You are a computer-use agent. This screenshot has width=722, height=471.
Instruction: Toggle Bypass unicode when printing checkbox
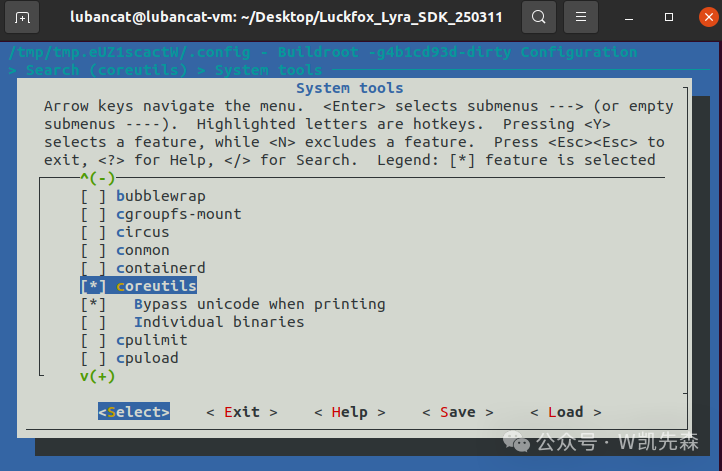tap(93, 304)
